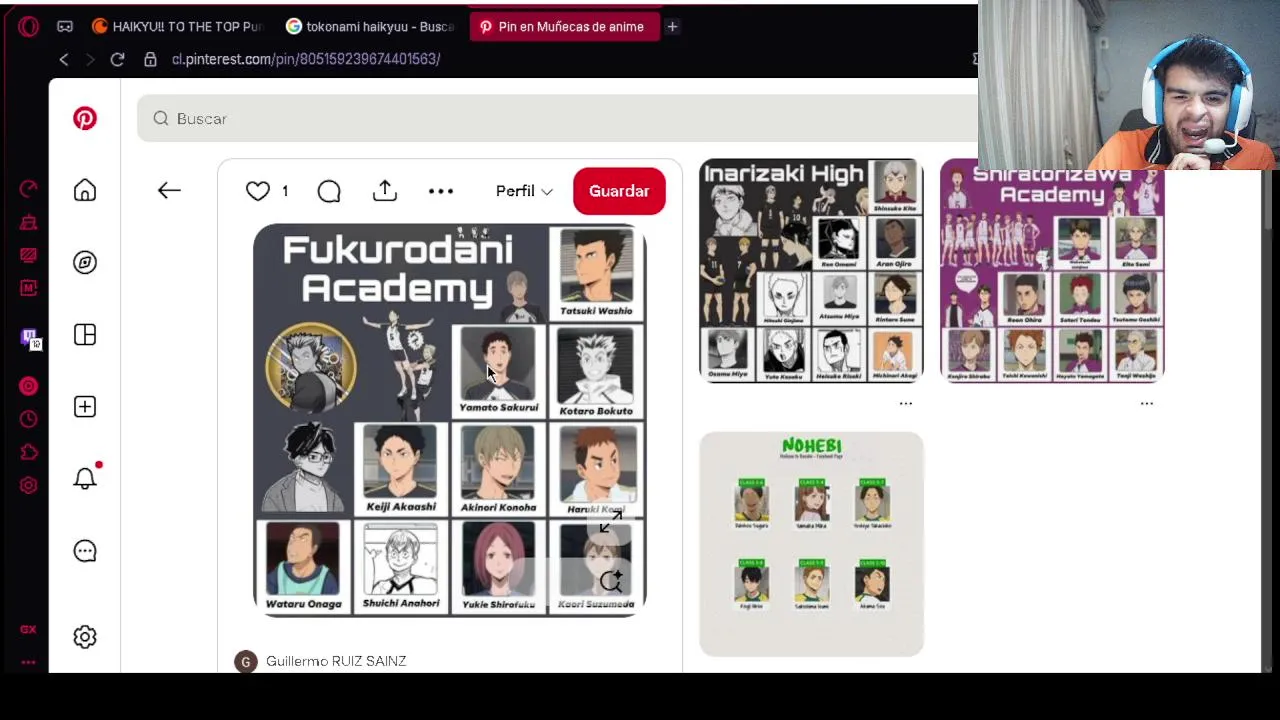
Task: Save the pin with the Guardar button
Action: coord(619,191)
